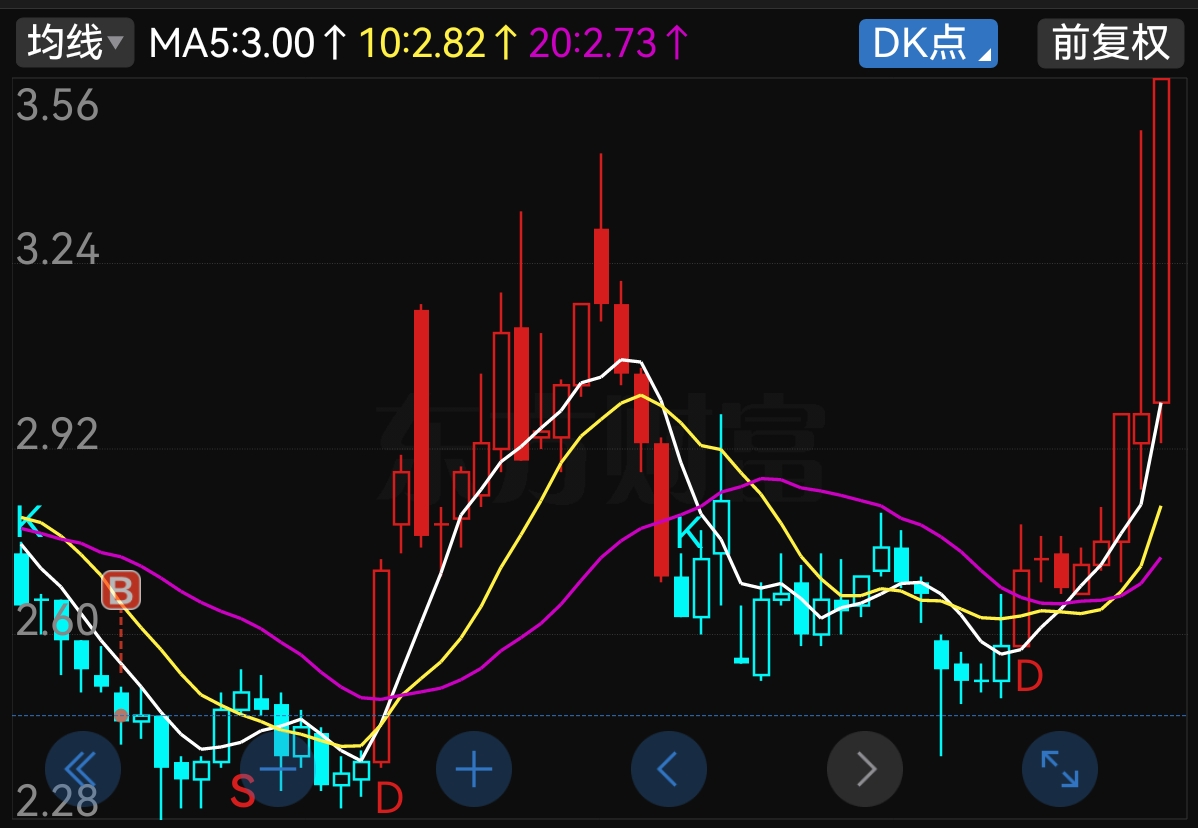Tap the left arrow to shift chart back
The image size is (1198, 828).
pos(669,768)
